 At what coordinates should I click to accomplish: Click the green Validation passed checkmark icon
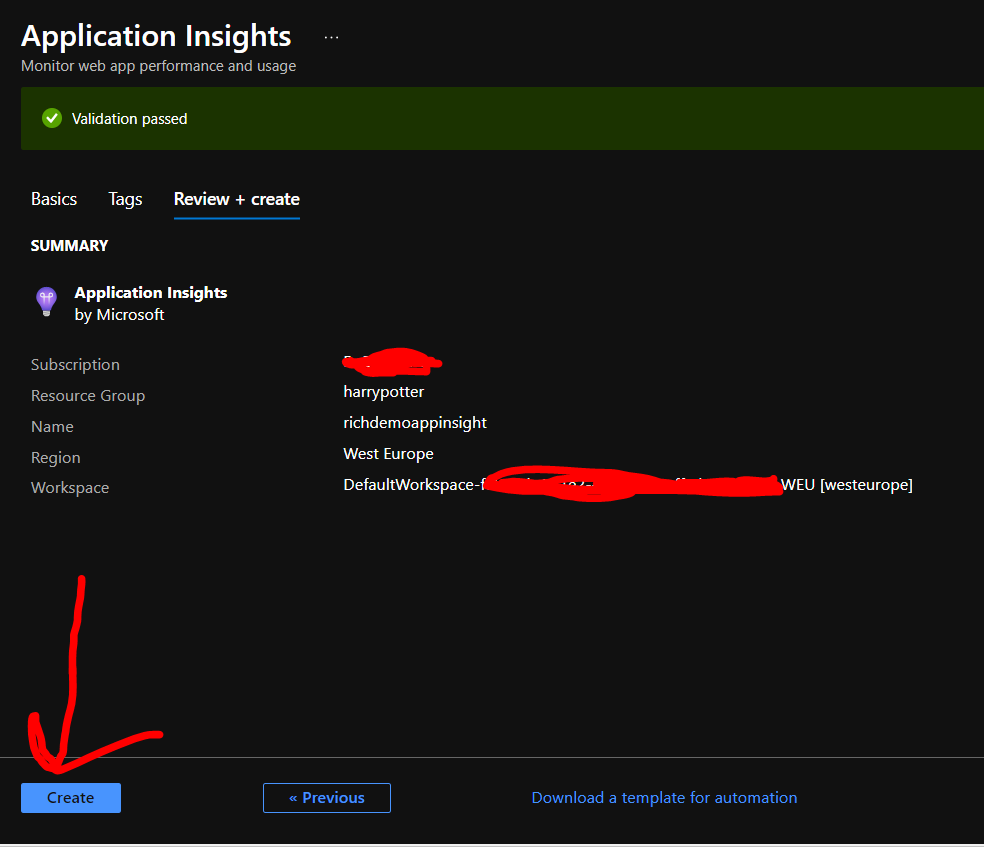[x=52, y=118]
